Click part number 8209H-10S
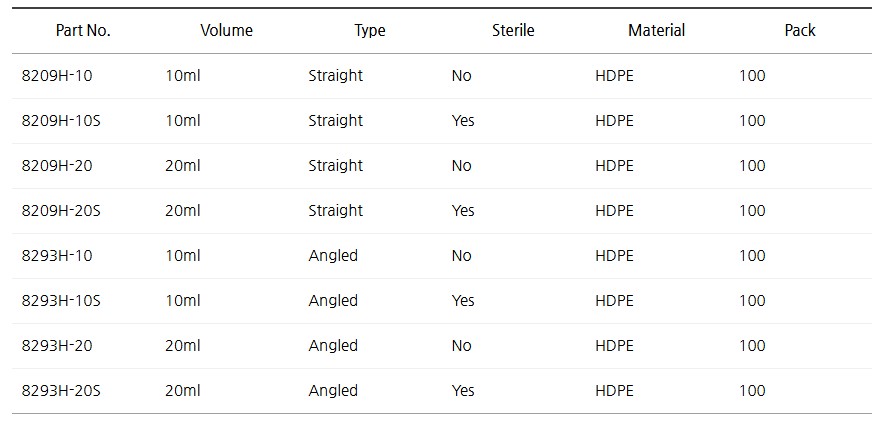 61,121
